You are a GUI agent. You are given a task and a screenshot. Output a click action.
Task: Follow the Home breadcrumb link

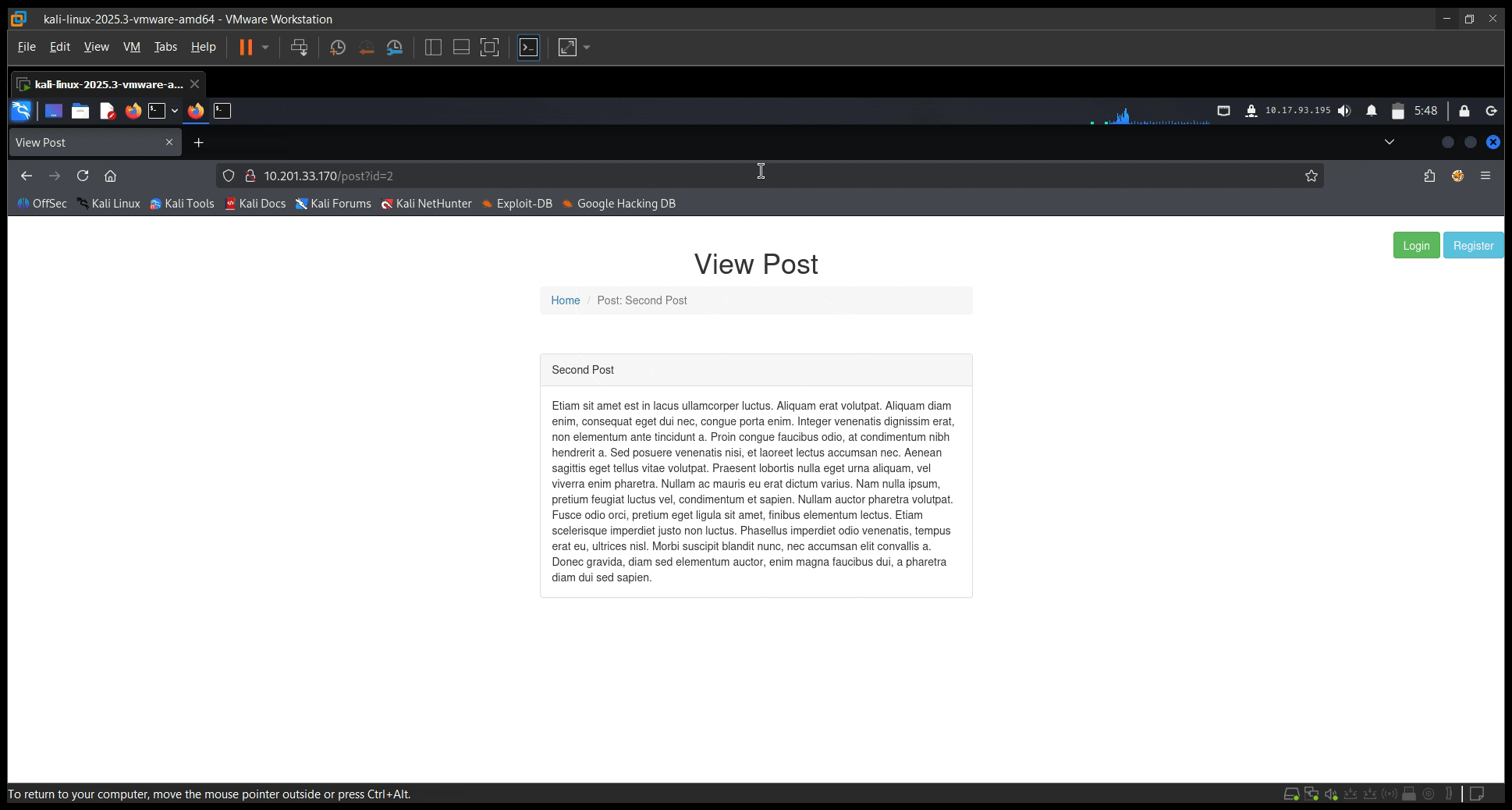coord(565,300)
